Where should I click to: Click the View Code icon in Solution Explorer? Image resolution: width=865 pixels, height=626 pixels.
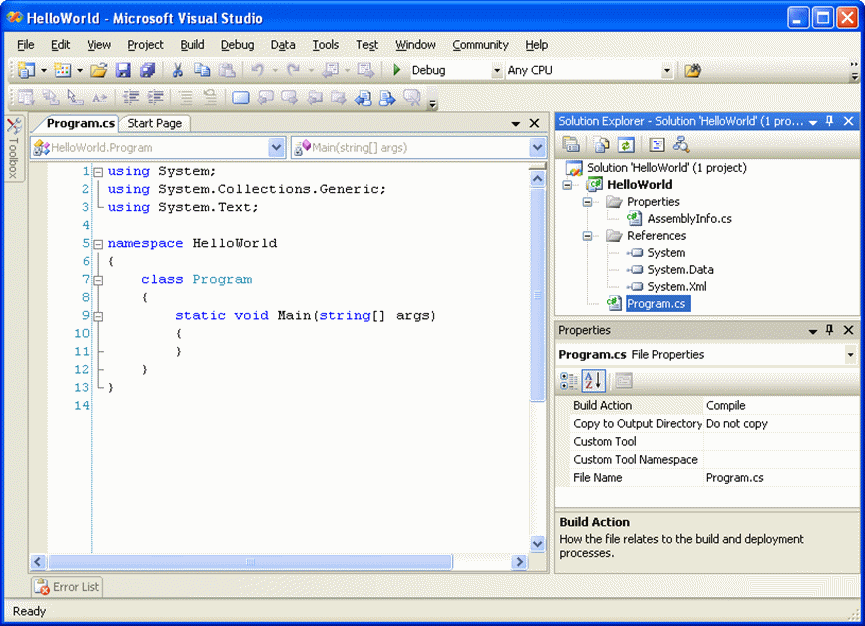pyautogui.click(x=656, y=145)
